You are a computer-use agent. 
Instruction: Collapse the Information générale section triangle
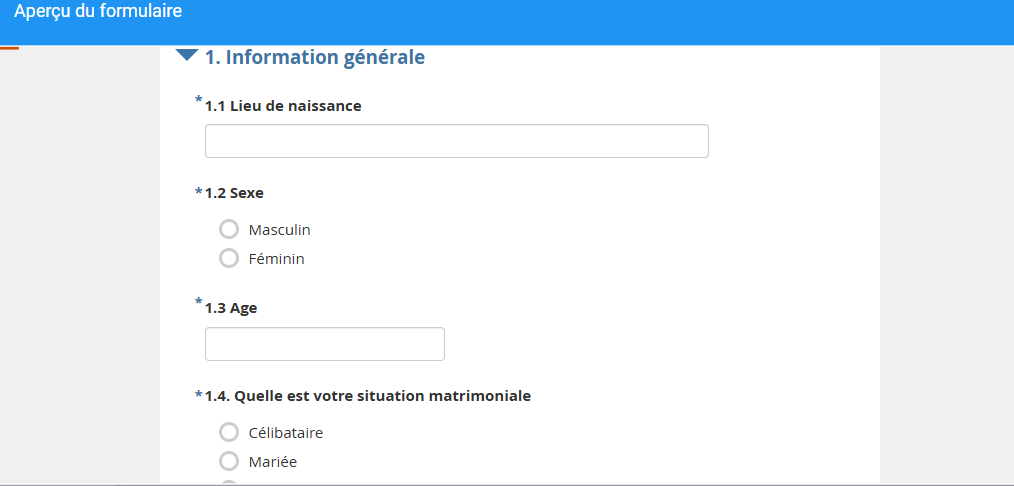coord(187,56)
